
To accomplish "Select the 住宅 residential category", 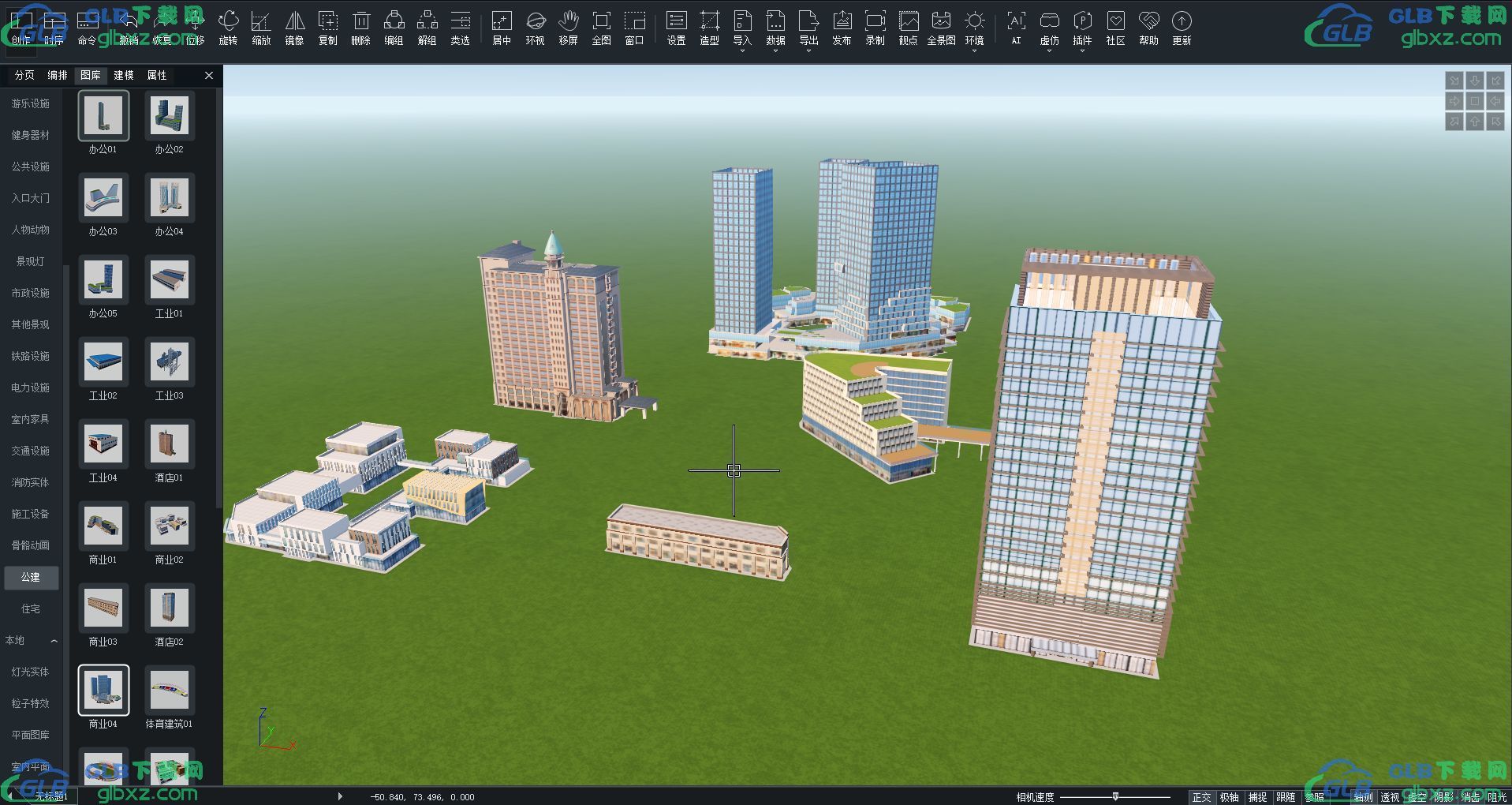I will (x=31, y=608).
